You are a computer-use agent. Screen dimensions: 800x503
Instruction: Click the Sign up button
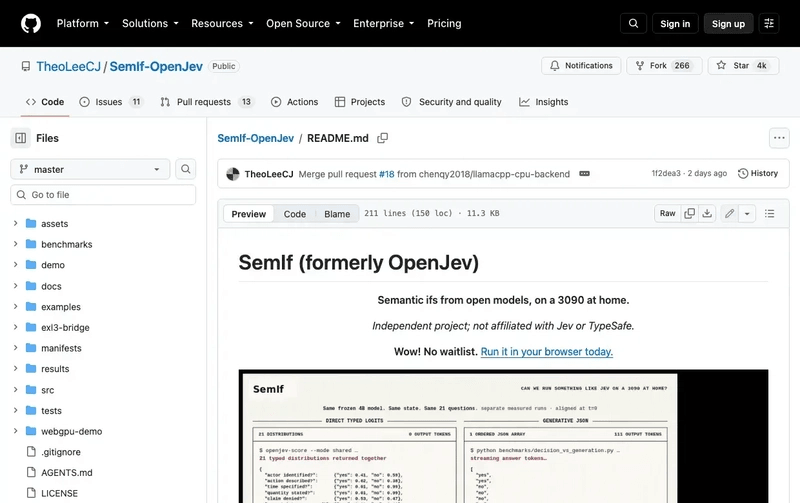[x=728, y=23]
